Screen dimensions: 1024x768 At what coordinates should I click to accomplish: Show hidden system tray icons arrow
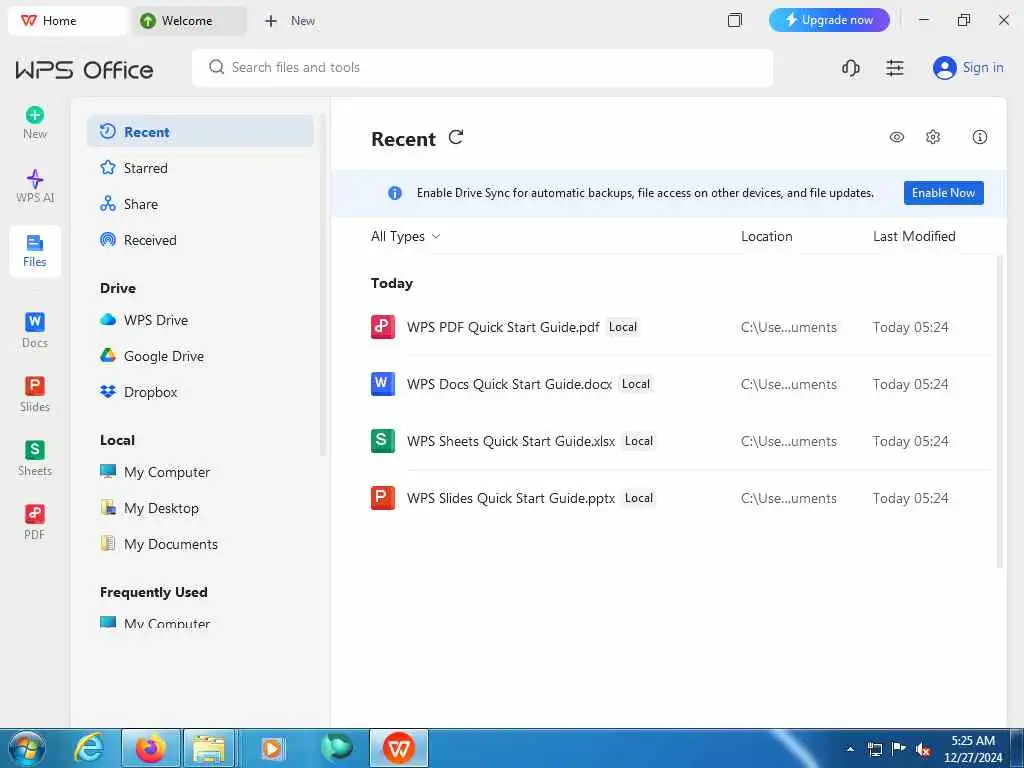tap(850, 749)
